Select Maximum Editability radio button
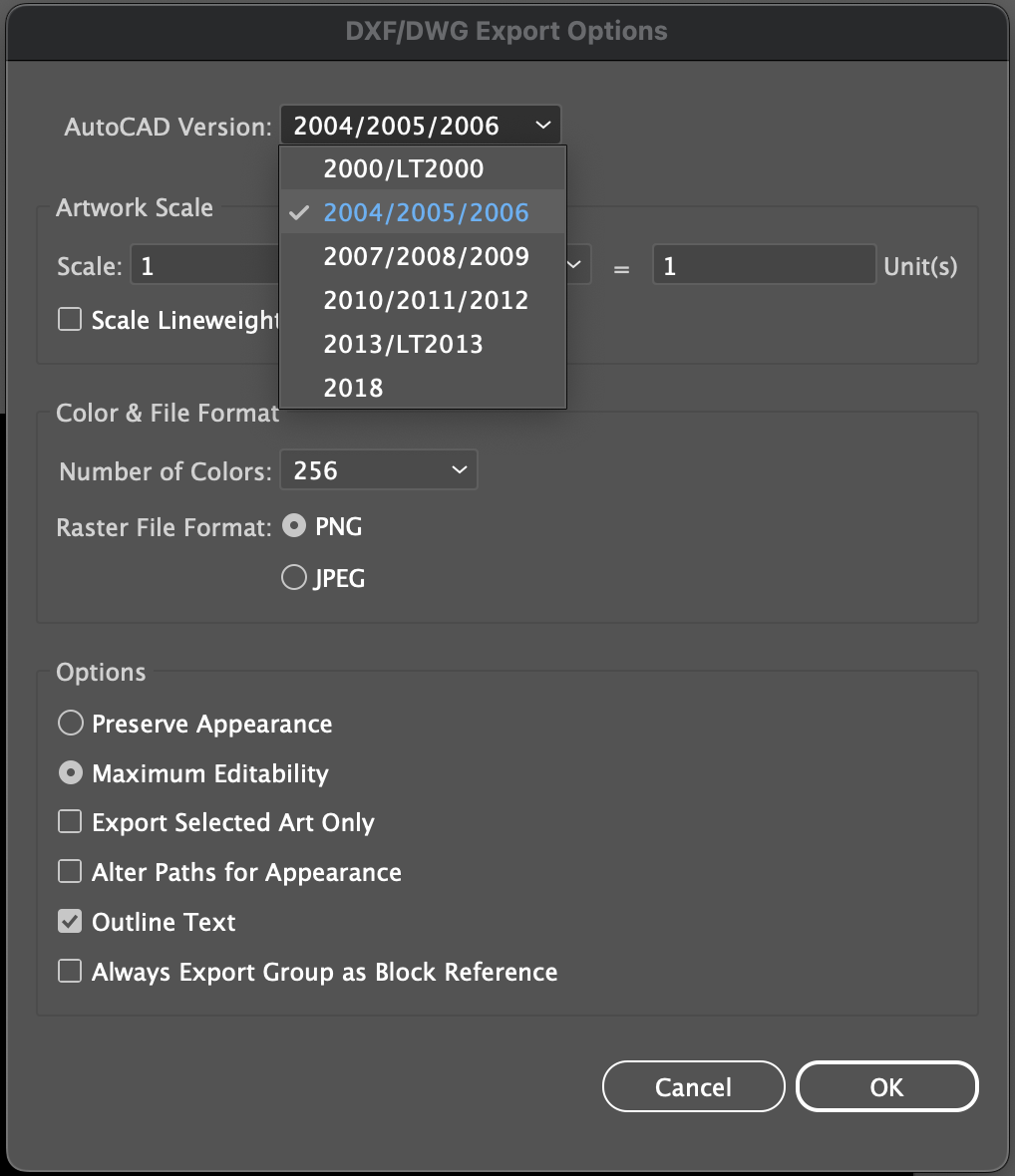 click(x=71, y=772)
